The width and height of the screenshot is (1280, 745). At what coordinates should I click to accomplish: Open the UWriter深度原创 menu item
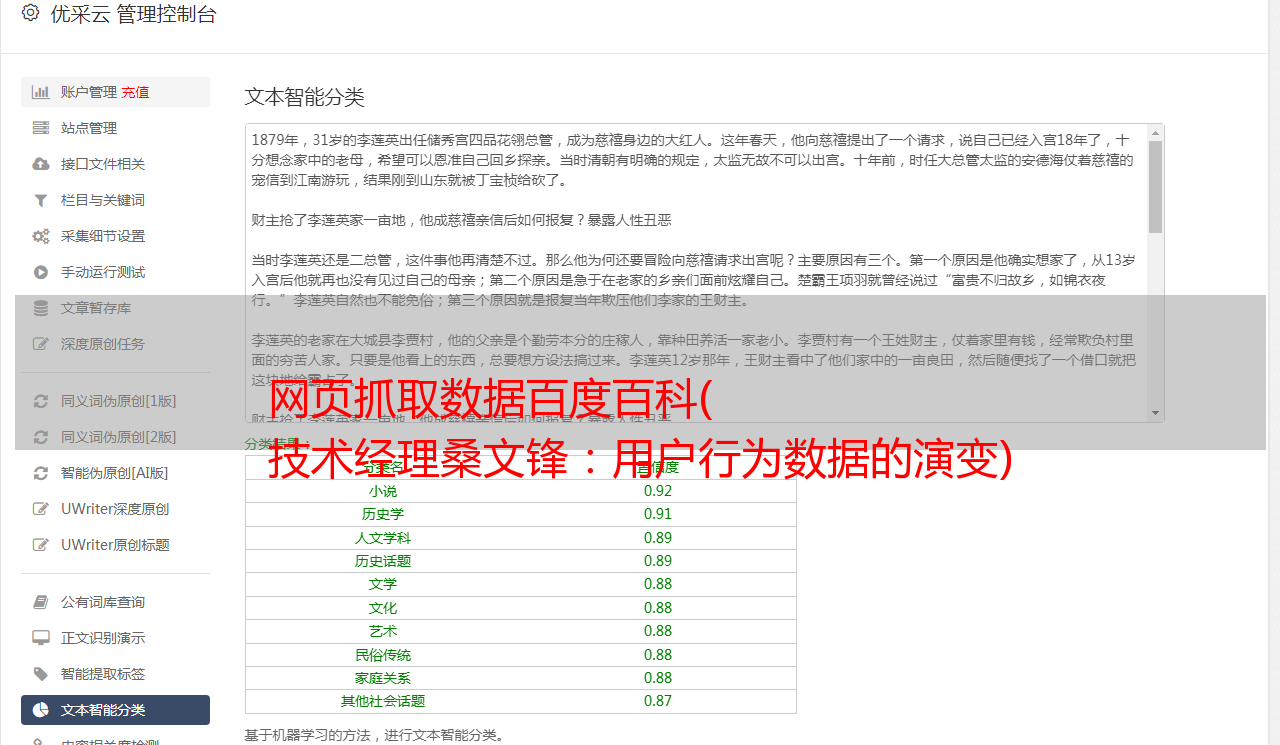click(x=115, y=509)
